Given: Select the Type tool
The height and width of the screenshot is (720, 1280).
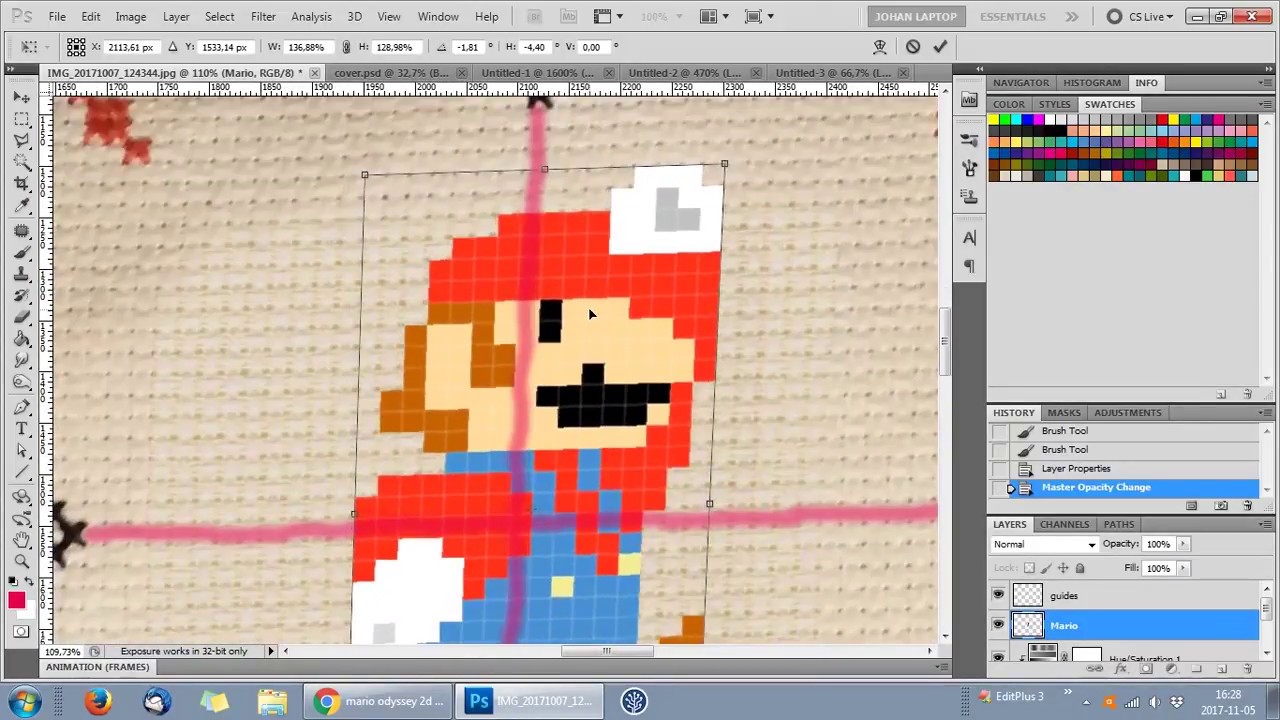Looking at the screenshot, I should coord(22,429).
